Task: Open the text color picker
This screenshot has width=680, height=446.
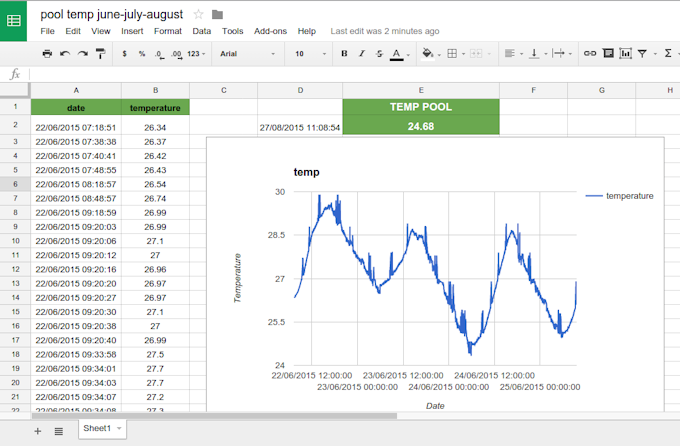Action: (x=396, y=53)
